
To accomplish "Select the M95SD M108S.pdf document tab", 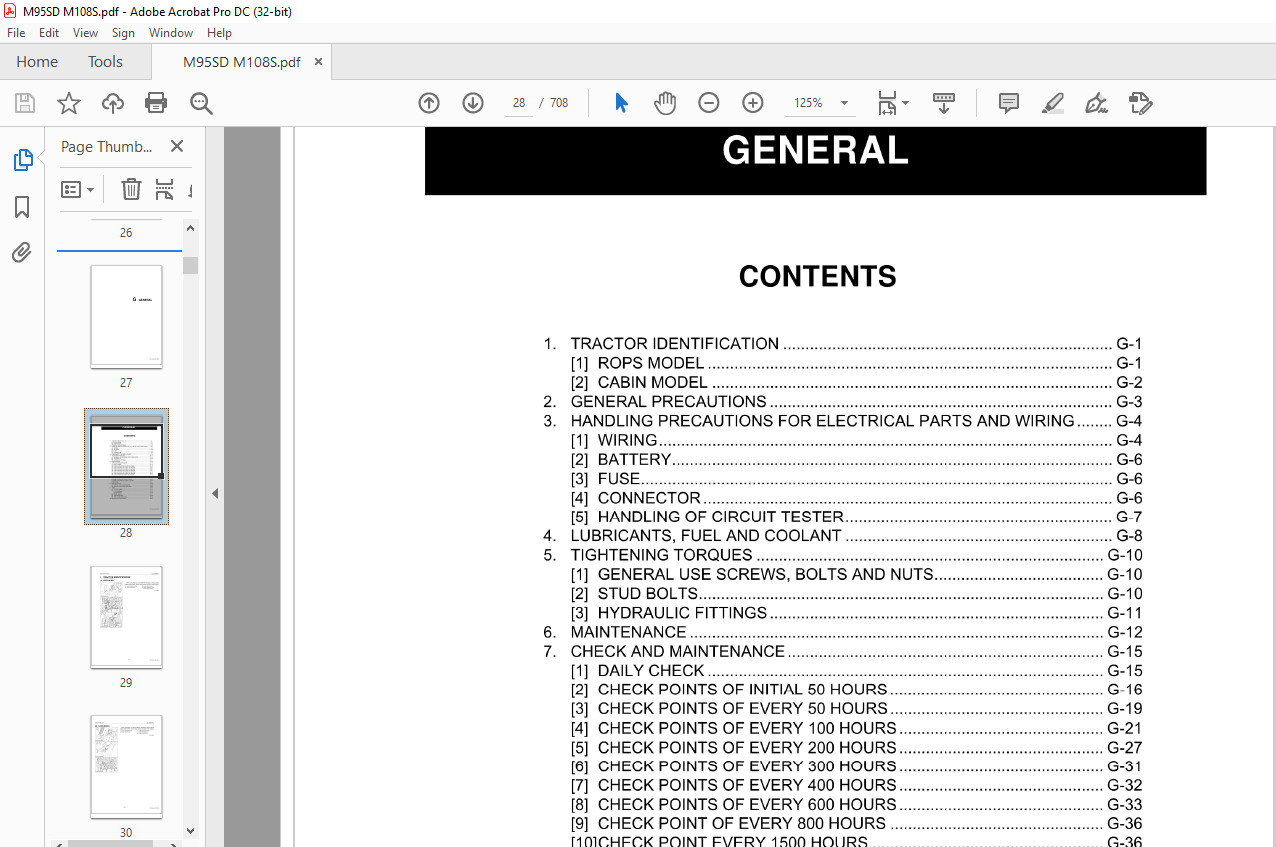I will 241,62.
